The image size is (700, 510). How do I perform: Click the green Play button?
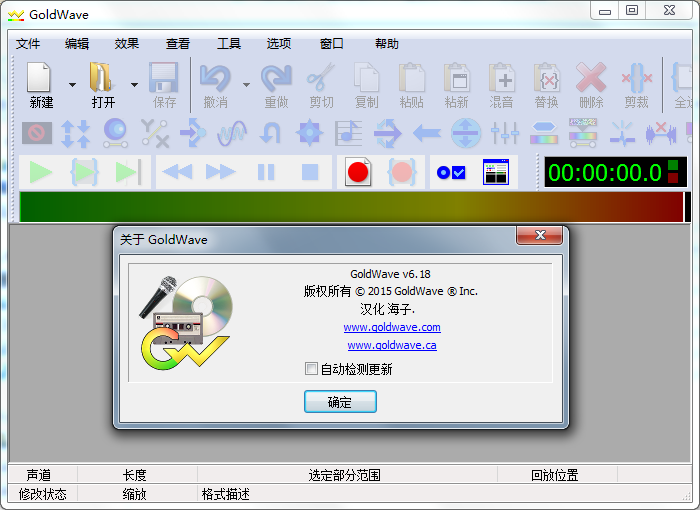tap(41, 172)
